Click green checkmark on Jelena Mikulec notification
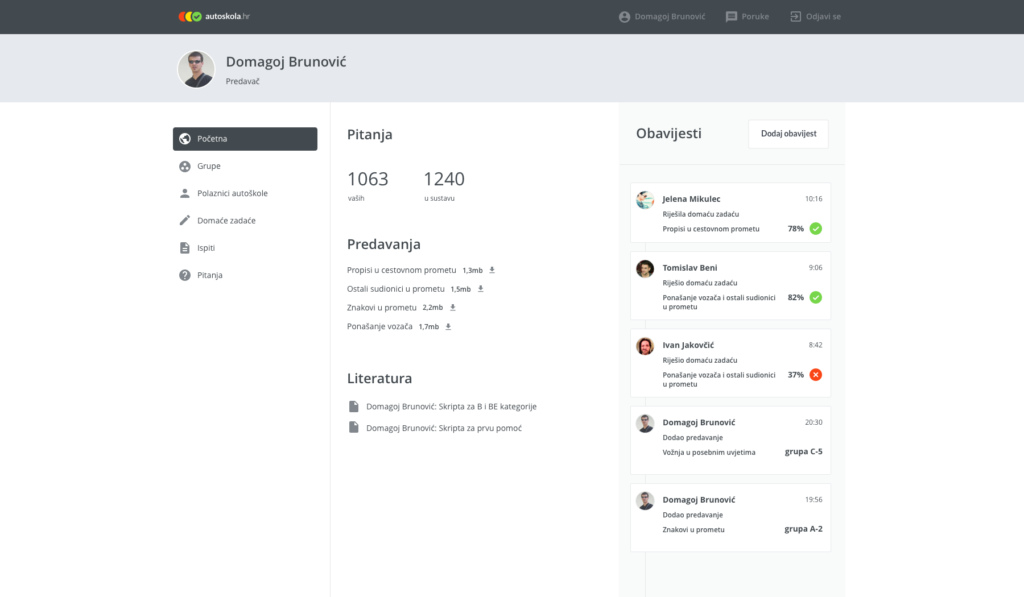This screenshot has height=597, width=1024. pos(815,229)
